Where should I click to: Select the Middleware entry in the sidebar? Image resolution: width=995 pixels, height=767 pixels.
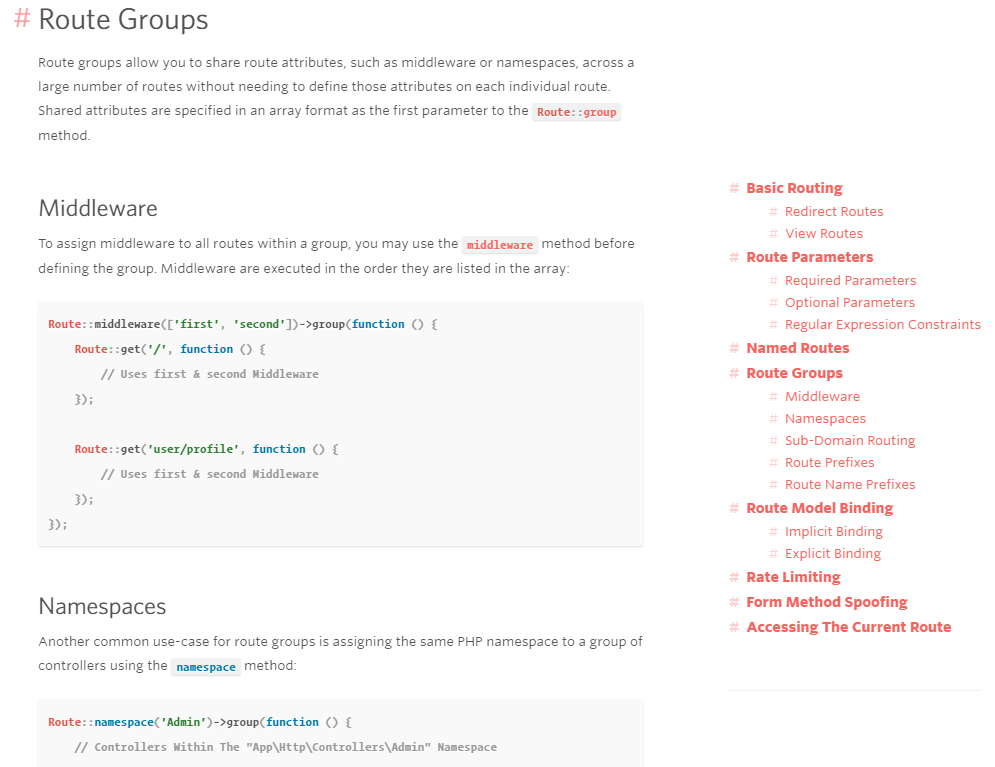coord(822,396)
